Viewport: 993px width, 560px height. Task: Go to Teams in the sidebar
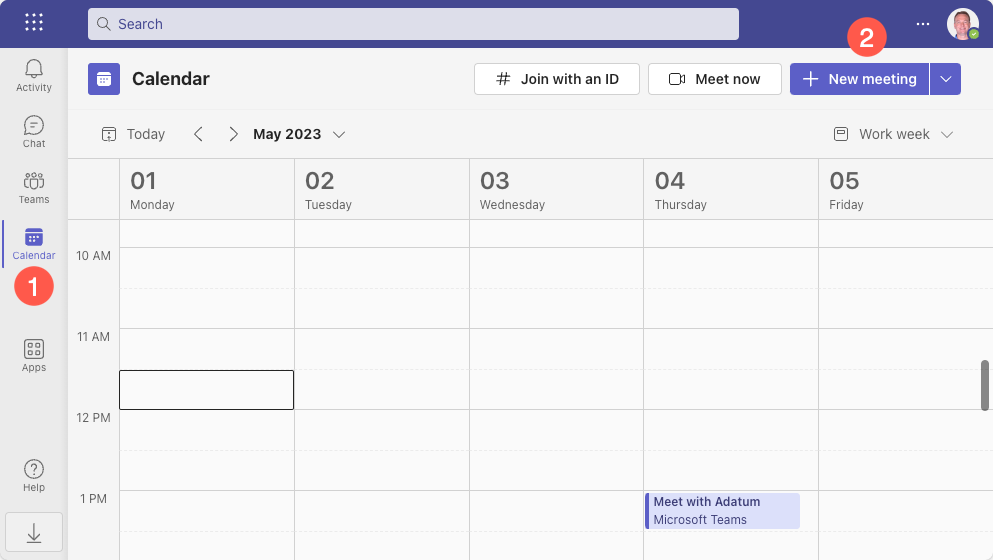coord(34,187)
